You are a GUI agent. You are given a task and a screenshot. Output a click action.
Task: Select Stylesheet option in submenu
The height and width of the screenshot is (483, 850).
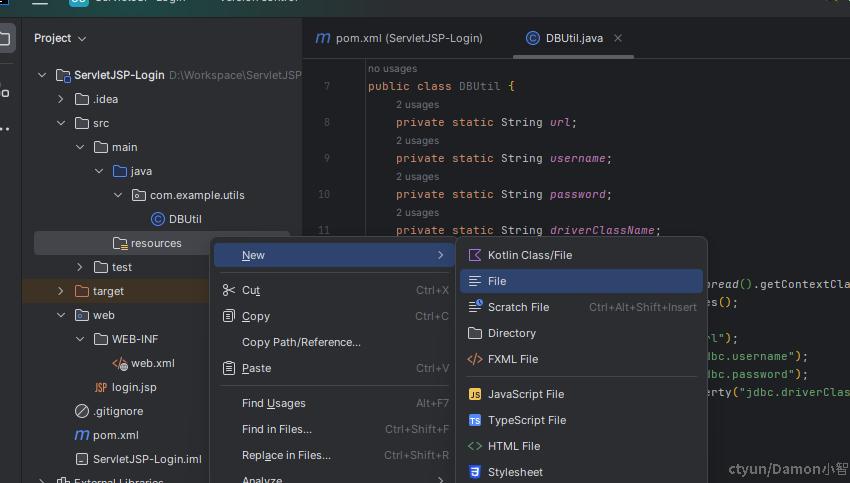click(581, 472)
